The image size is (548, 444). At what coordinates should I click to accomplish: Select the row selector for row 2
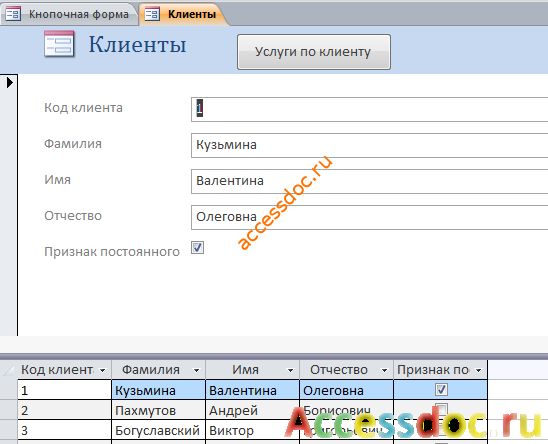(9, 410)
